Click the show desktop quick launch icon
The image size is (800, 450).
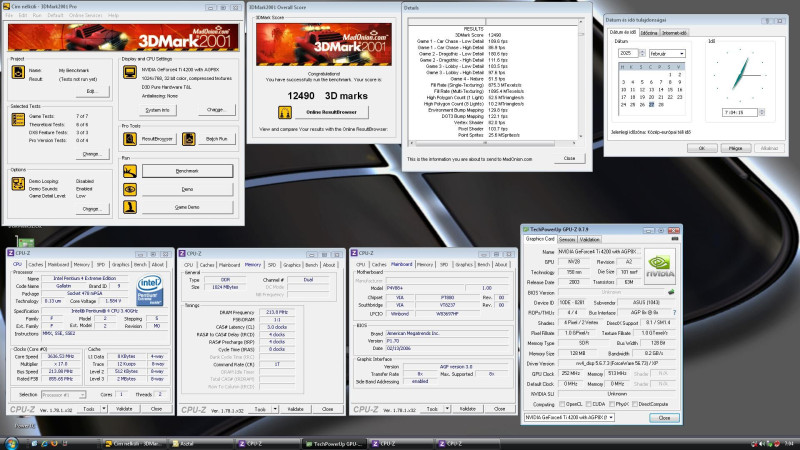click(x=35, y=444)
